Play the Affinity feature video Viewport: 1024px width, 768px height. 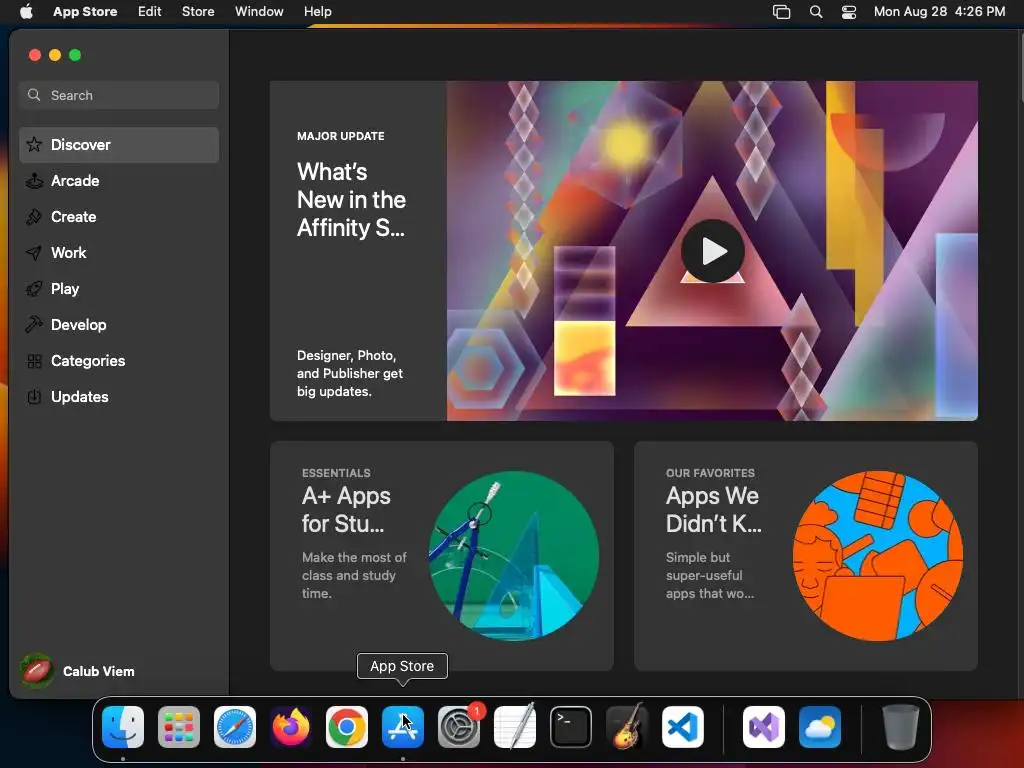click(712, 251)
